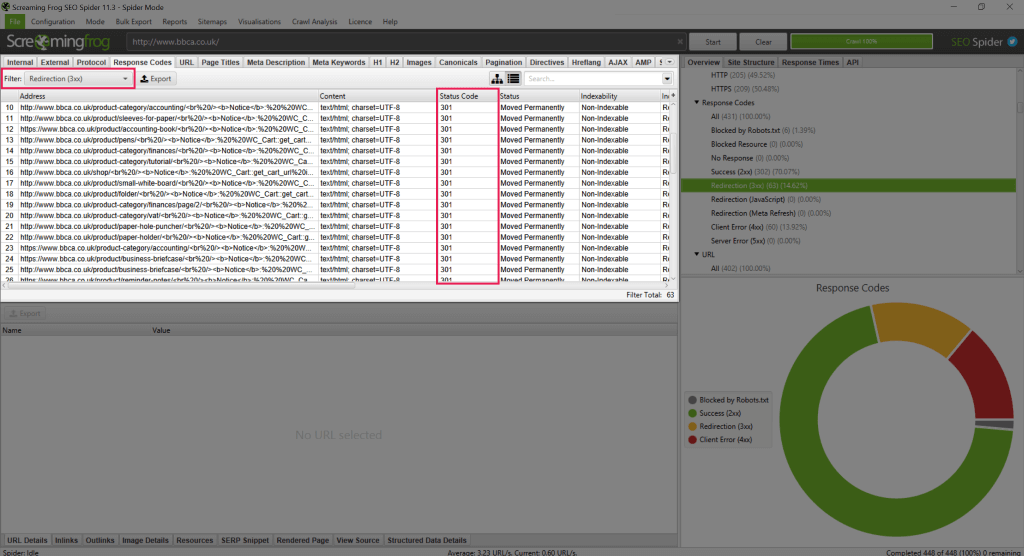The height and width of the screenshot is (556, 1024).
Task: Open the Crawl Analysis menu
Action: 314,22
